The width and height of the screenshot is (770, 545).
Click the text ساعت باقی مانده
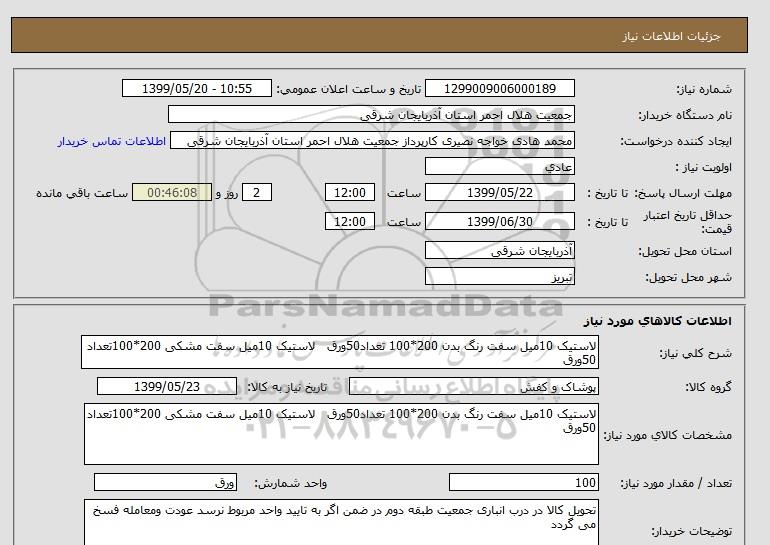82,193
